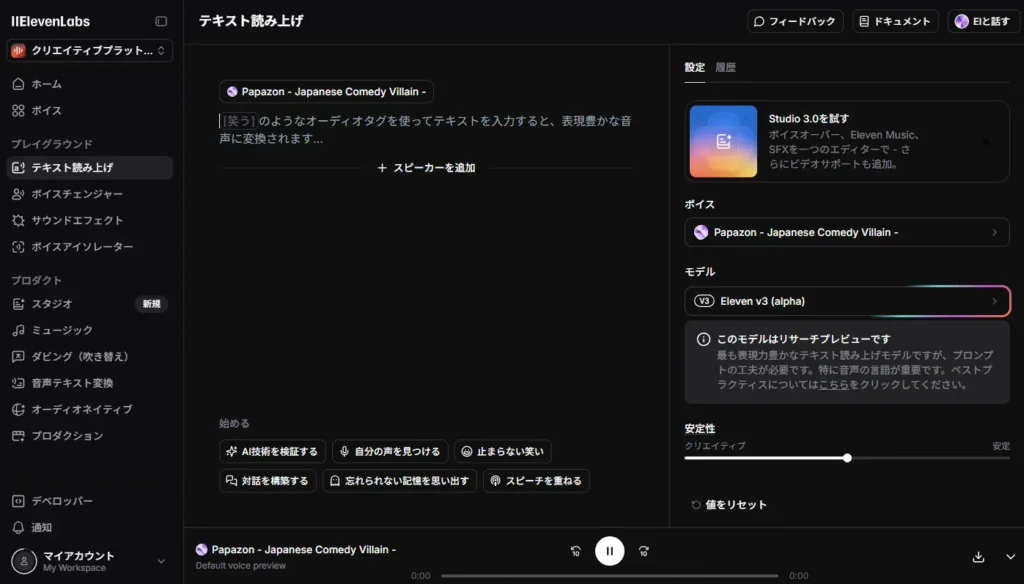Image resolution: width=1024 pixels, height=584 pixels.
Task: Select the 設定 tab
Action: 694,68
